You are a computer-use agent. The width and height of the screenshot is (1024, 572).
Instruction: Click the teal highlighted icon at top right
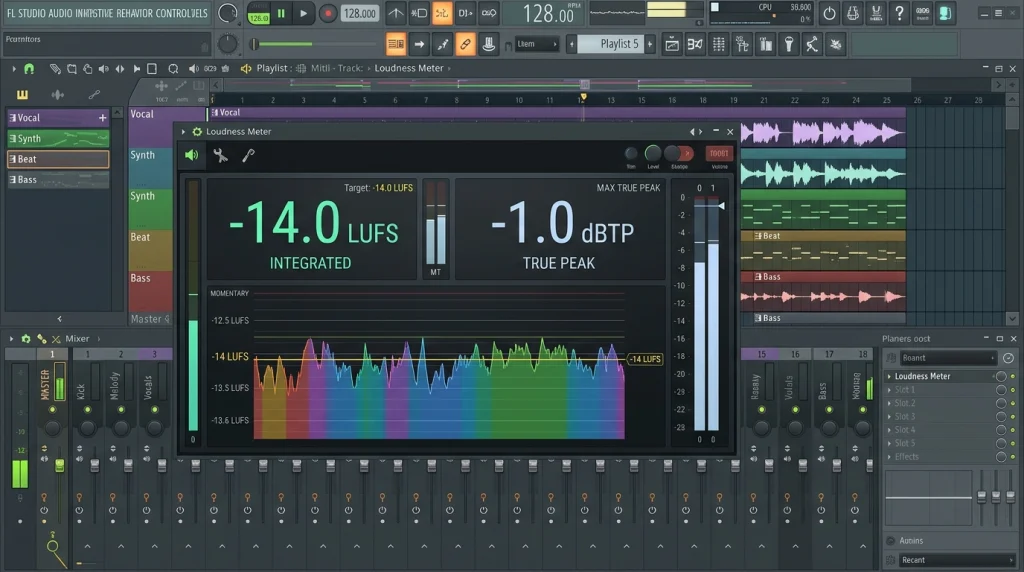(945, 13)
